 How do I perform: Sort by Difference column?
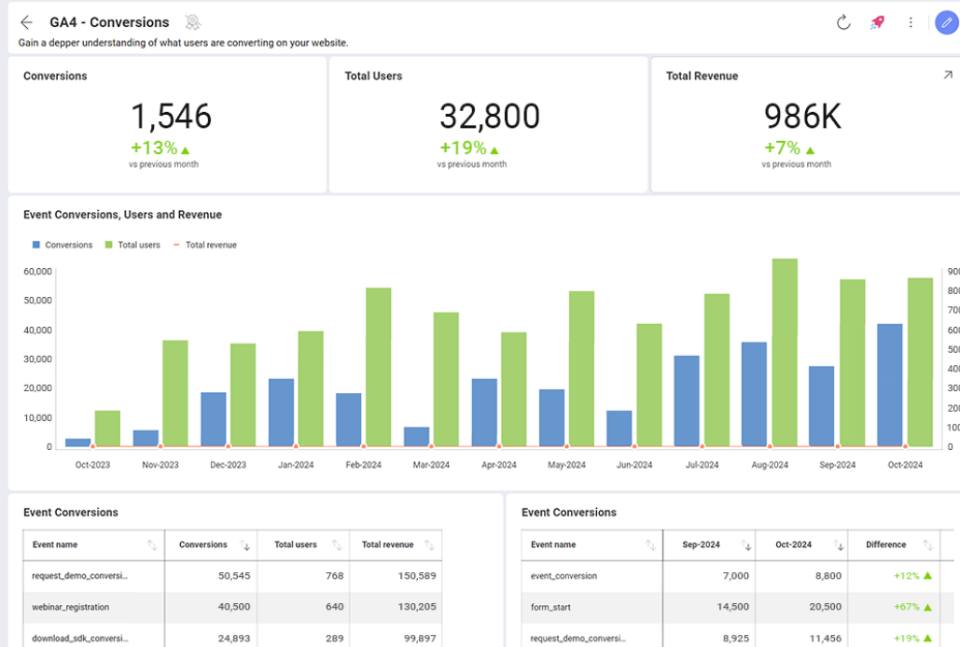tap(928, 545)
